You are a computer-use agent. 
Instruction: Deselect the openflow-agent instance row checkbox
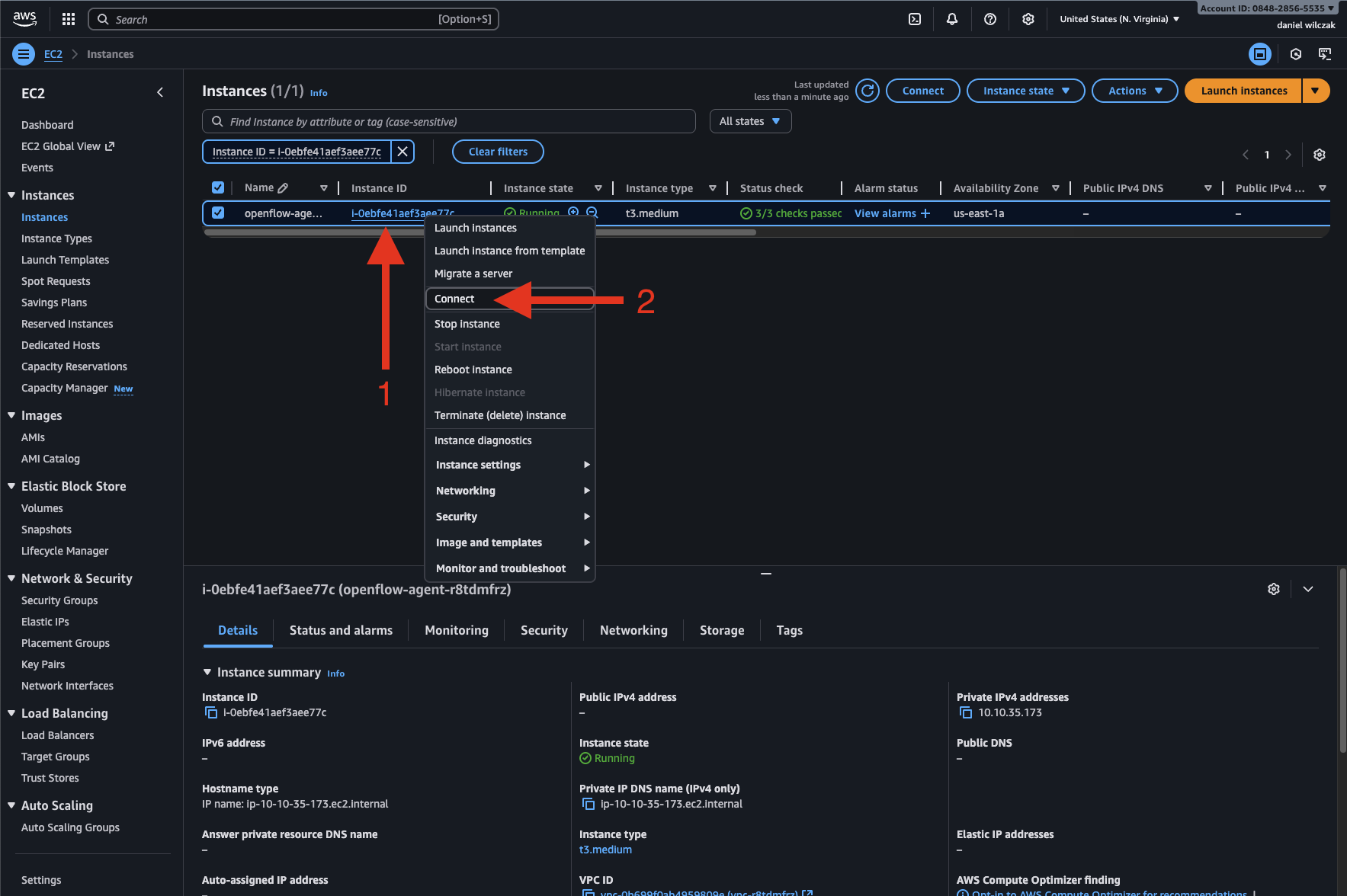(x=218, y=213)
